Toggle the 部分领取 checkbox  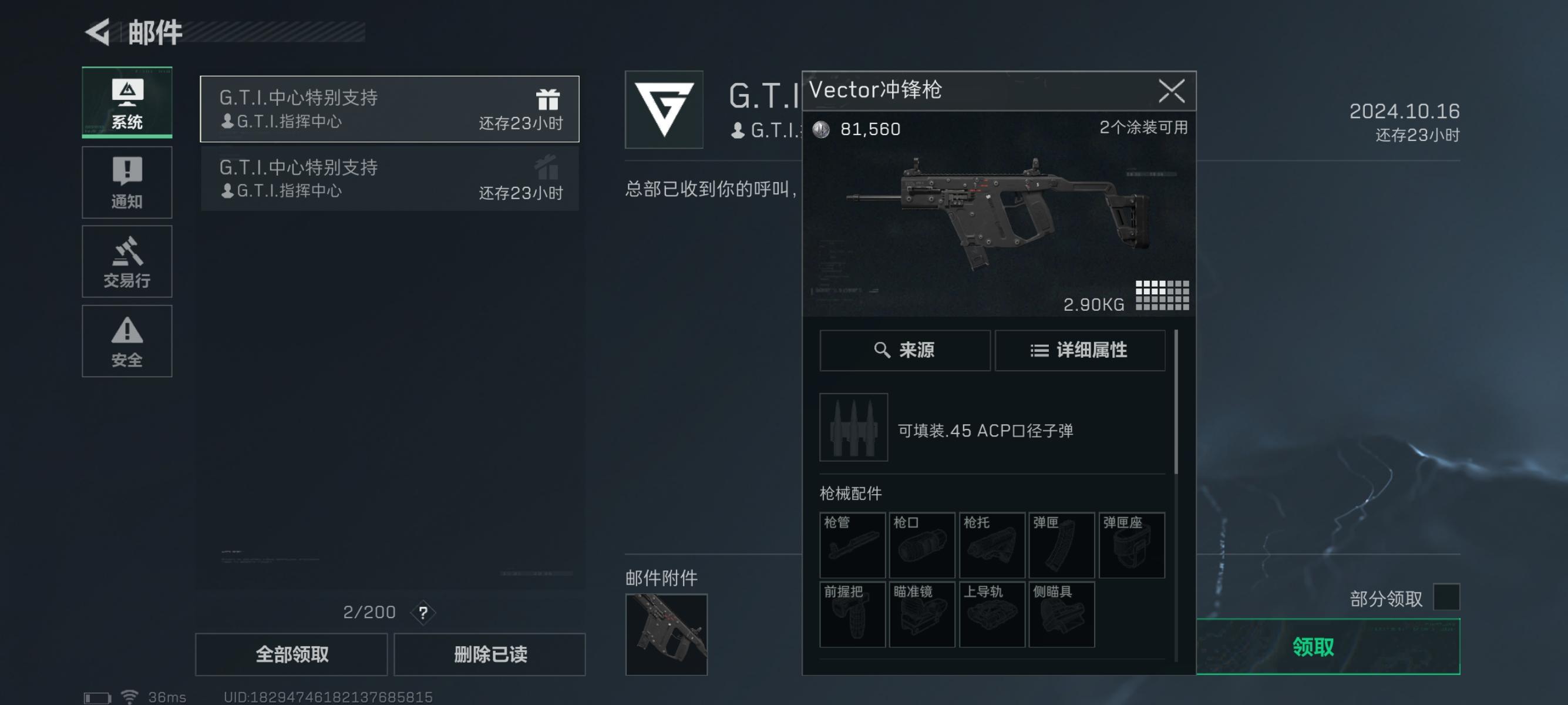(x=1446, y=597)
